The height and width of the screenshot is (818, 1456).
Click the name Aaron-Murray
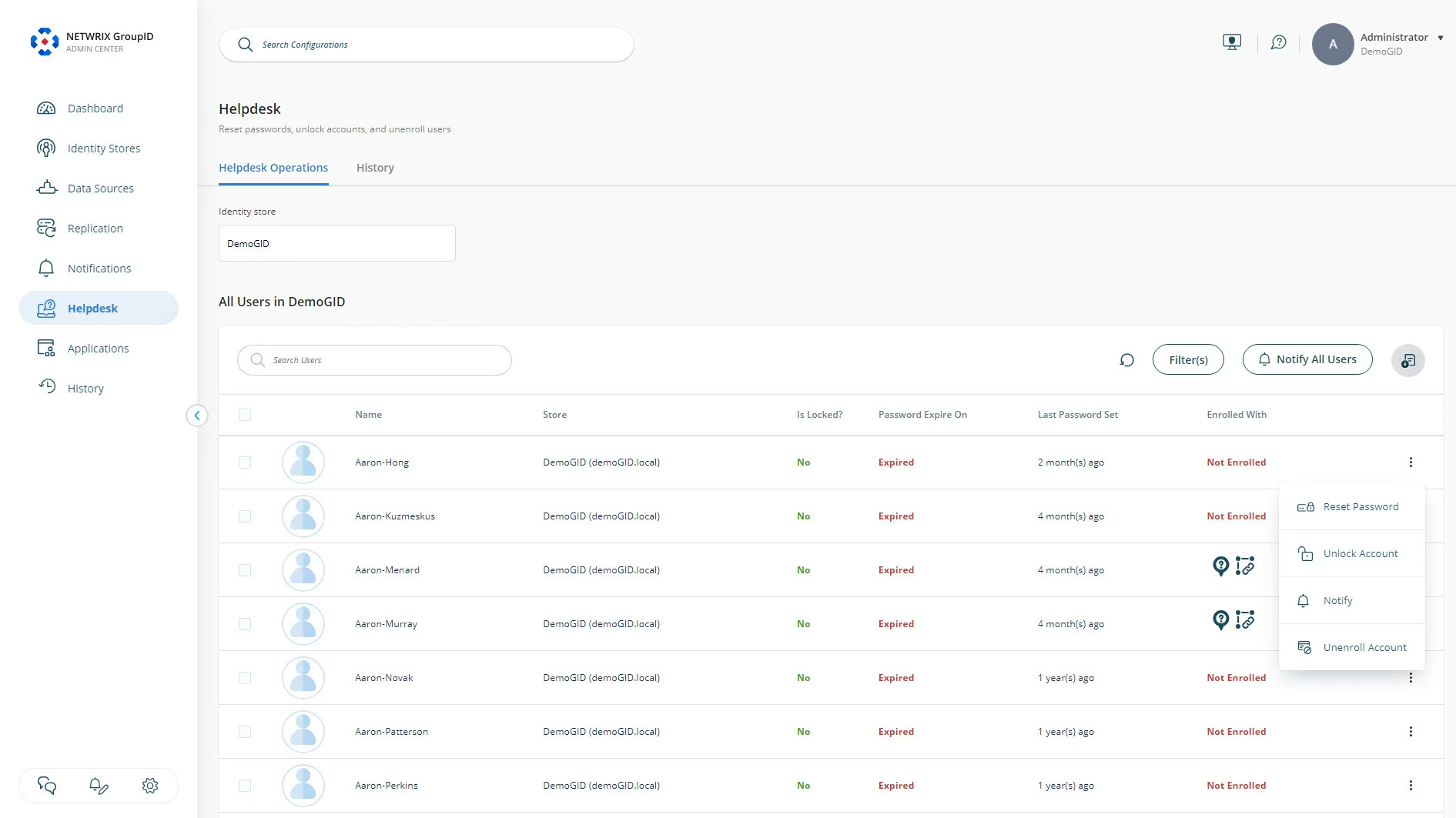point(387,624)
